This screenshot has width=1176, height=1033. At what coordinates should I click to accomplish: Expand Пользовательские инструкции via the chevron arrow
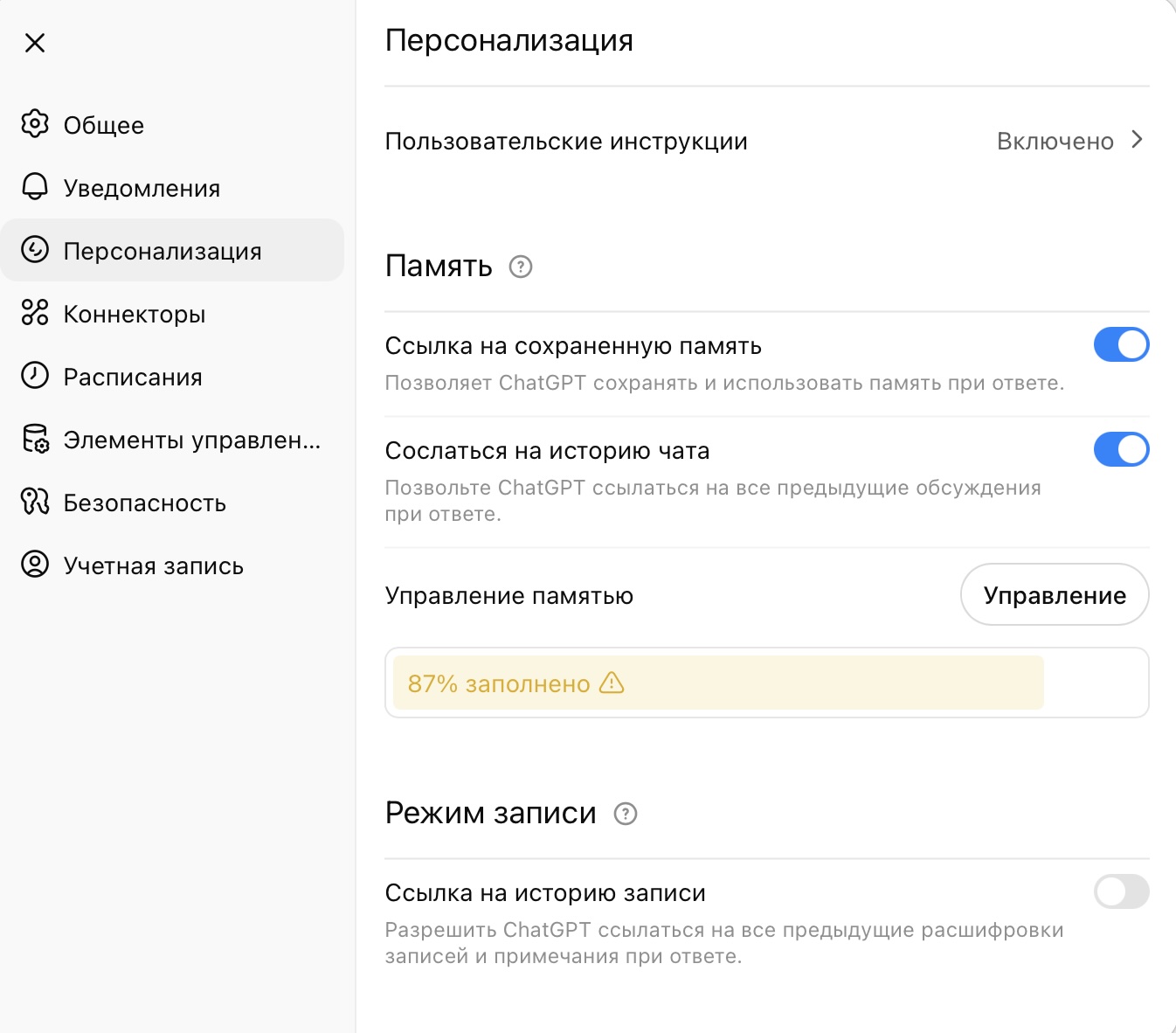(1137, 140)
